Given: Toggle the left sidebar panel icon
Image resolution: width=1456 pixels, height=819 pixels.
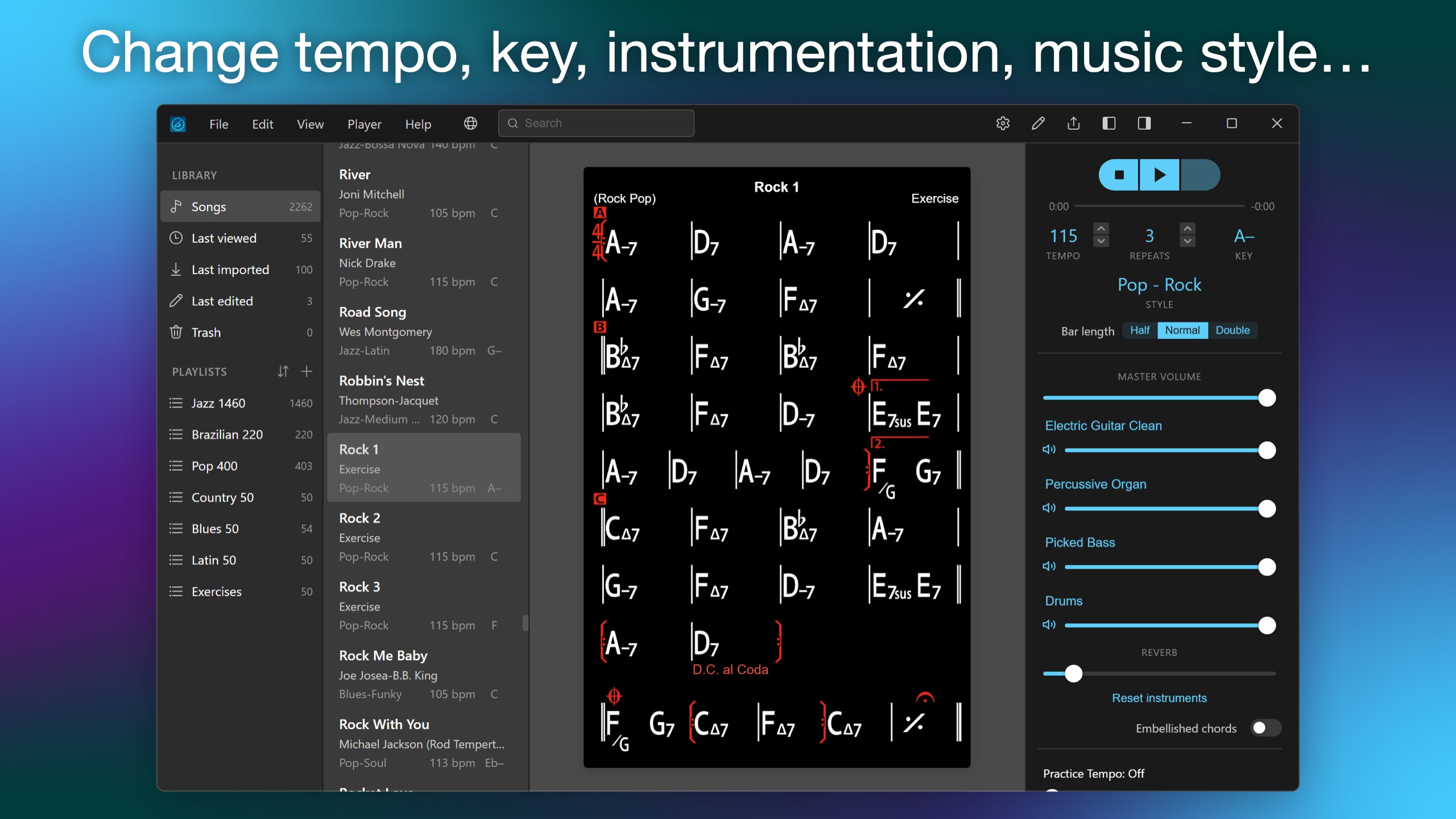Looking at the screenshot, I should (1108, 123).
